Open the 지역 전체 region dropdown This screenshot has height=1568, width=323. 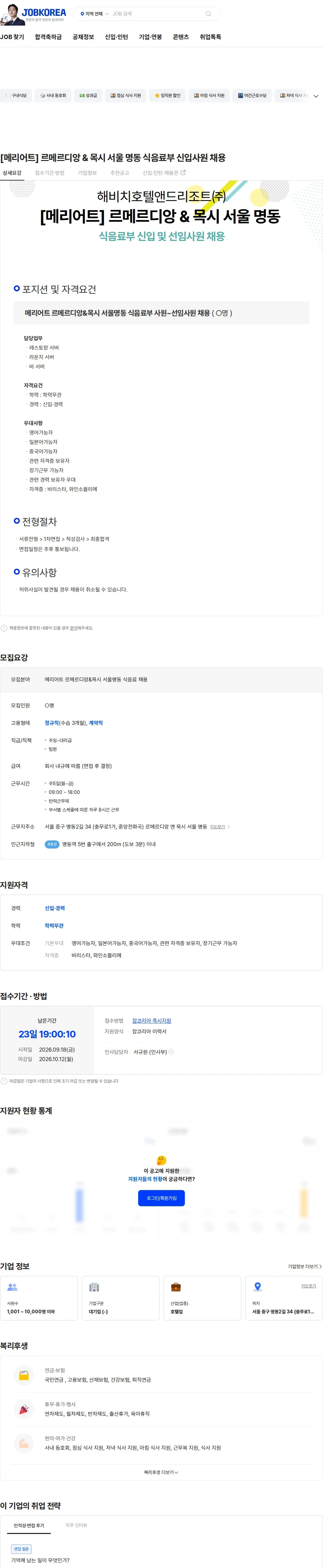tap(94, 14)
